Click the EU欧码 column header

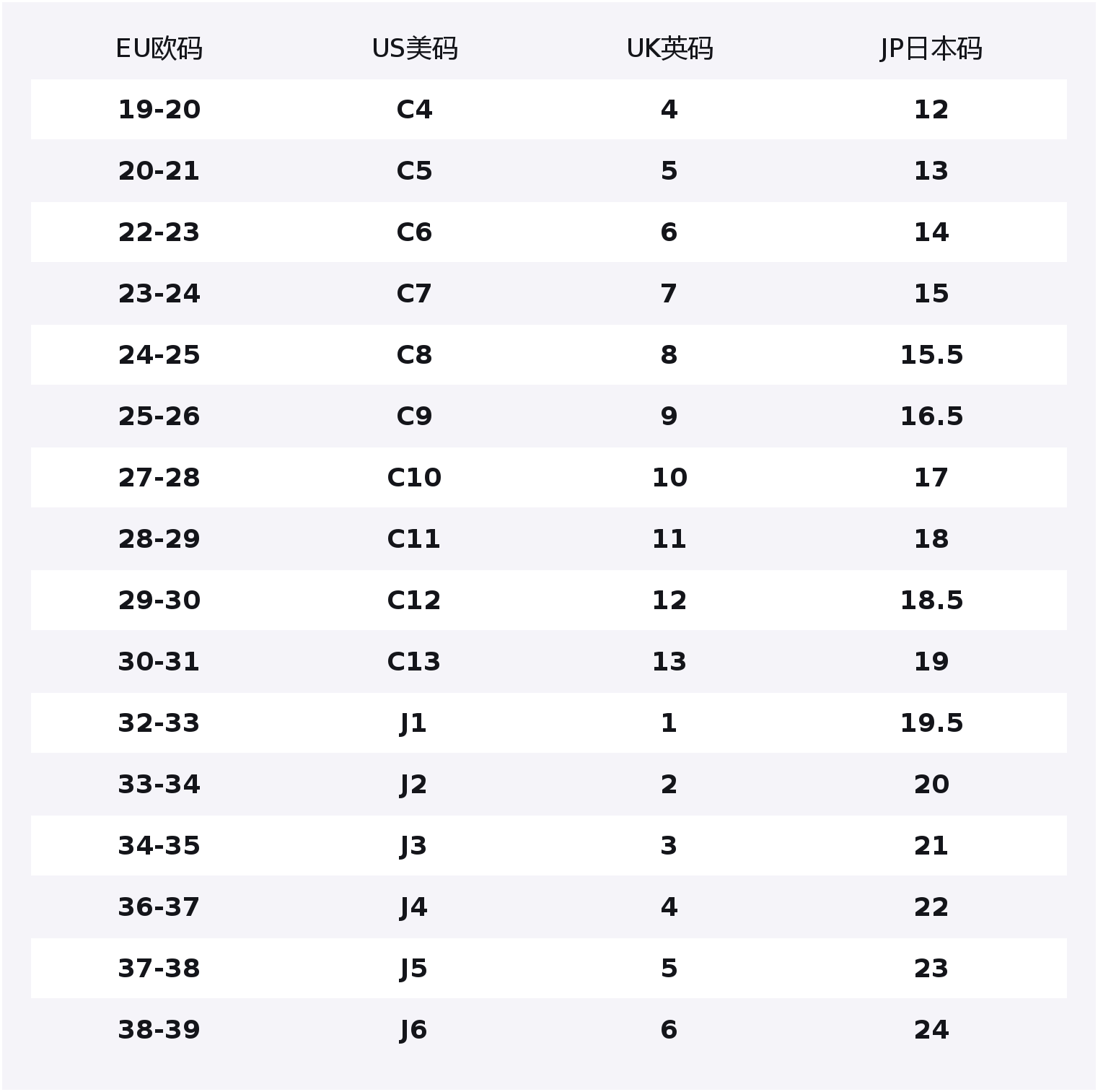tap(159, 49)
